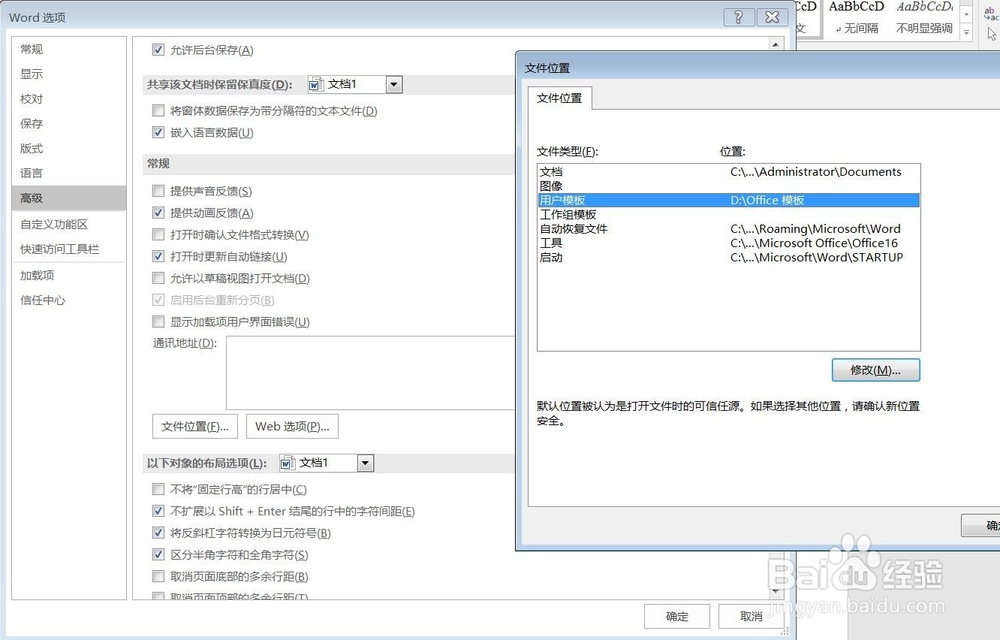The width and height of the screenshot is (1000, 640).
Task: Disable the 允许后台保存 checkbox
Action: click(158, 49)
